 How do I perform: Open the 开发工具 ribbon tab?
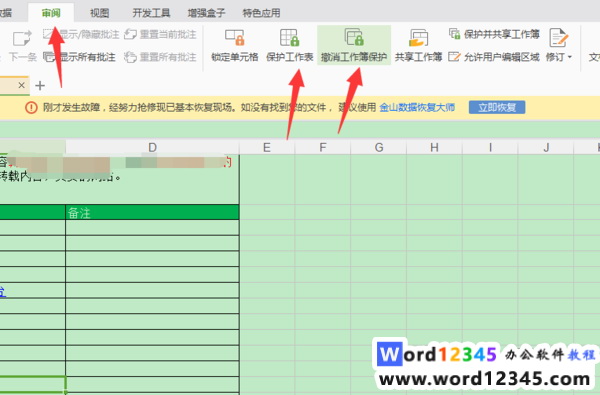pyautogui.click(x=151, y=13)
